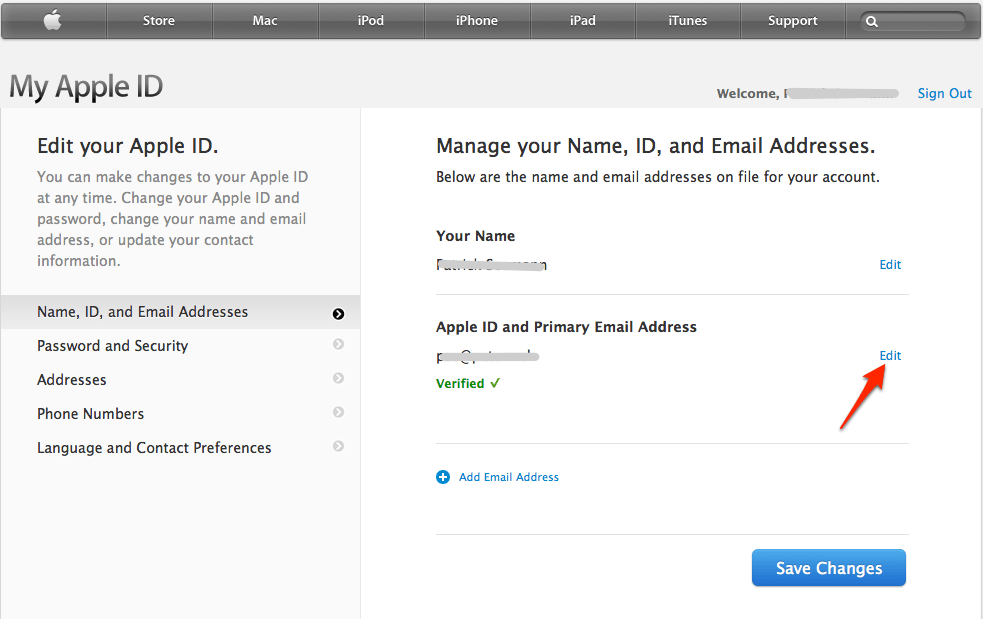
Task: Click the Sign Out link
Action: tap(944, 93)
